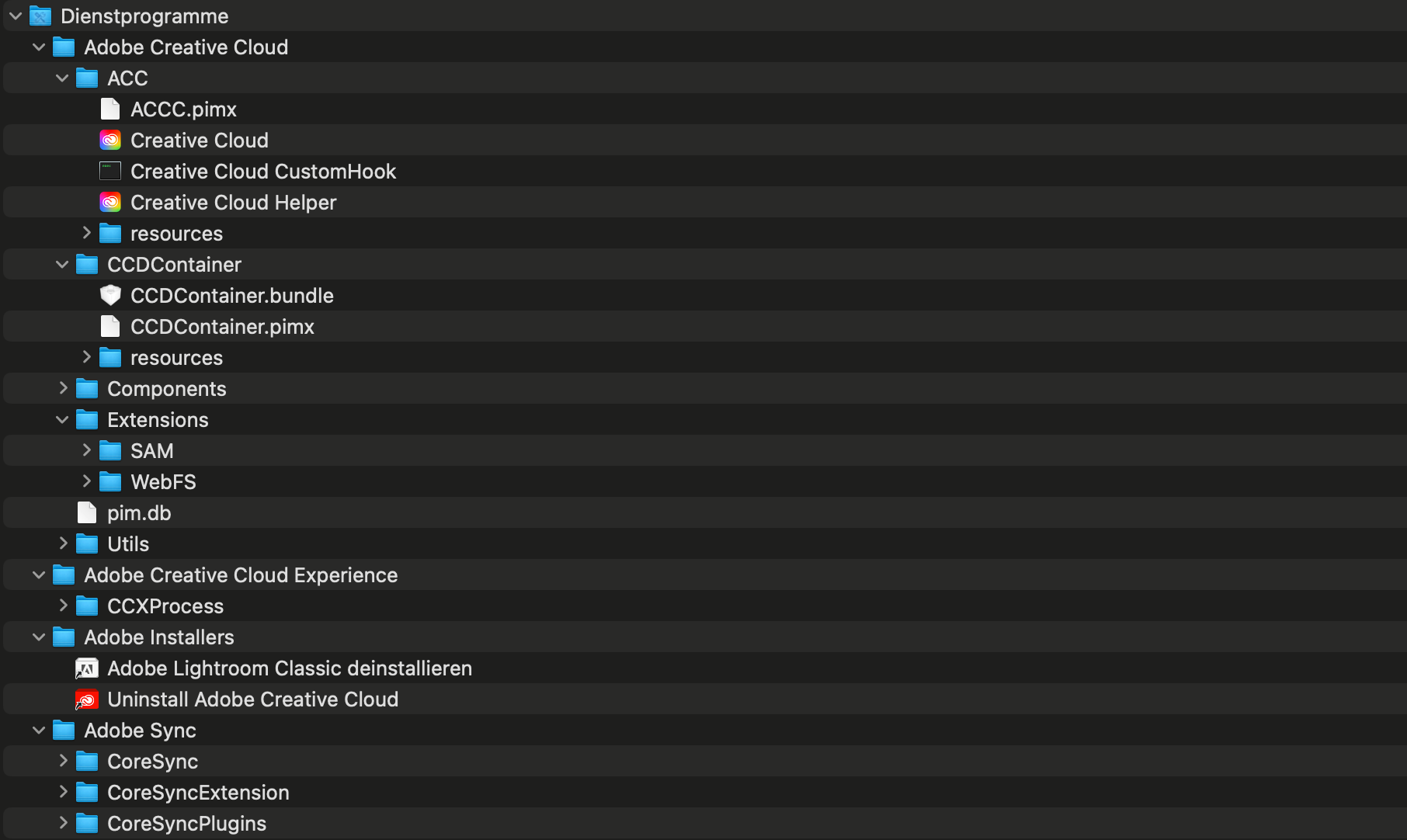Select the pim.db file icon
Screen dimensions: 1407x840
(x=87, y=512)
